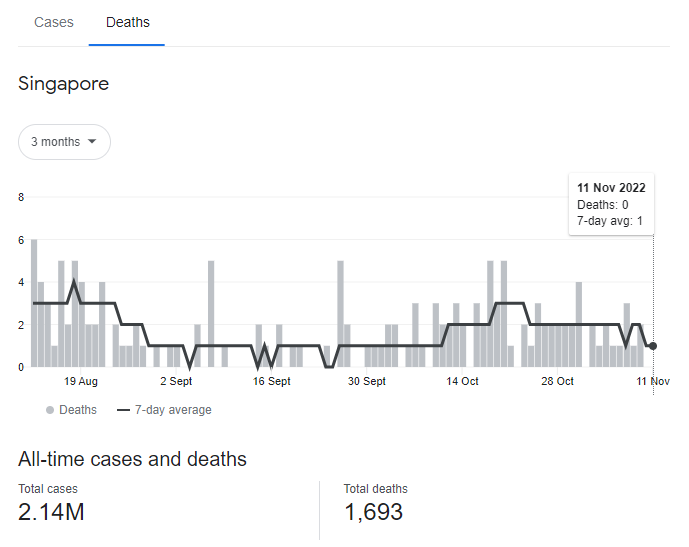Click the Deaths legend grey dot
This screenshot has width=689, height=547.
tap(50, 410)
